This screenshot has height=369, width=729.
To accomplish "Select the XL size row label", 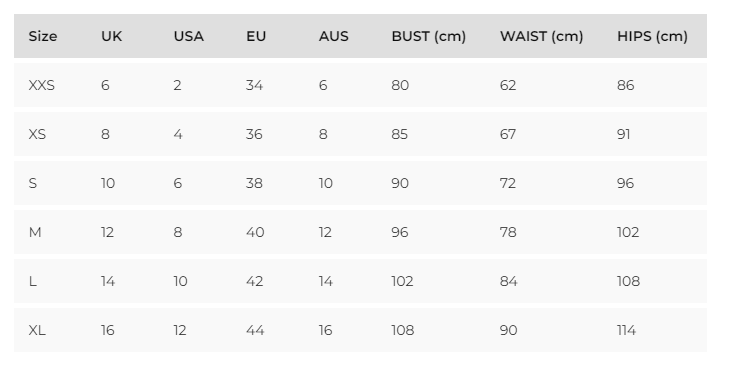I will pyautogui.click(x=37, y=330).
